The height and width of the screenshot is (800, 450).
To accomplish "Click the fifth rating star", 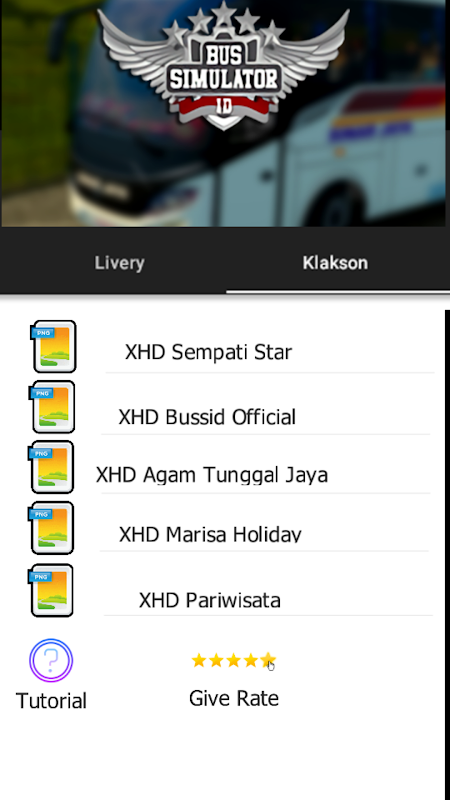I will tap(268, 661).
